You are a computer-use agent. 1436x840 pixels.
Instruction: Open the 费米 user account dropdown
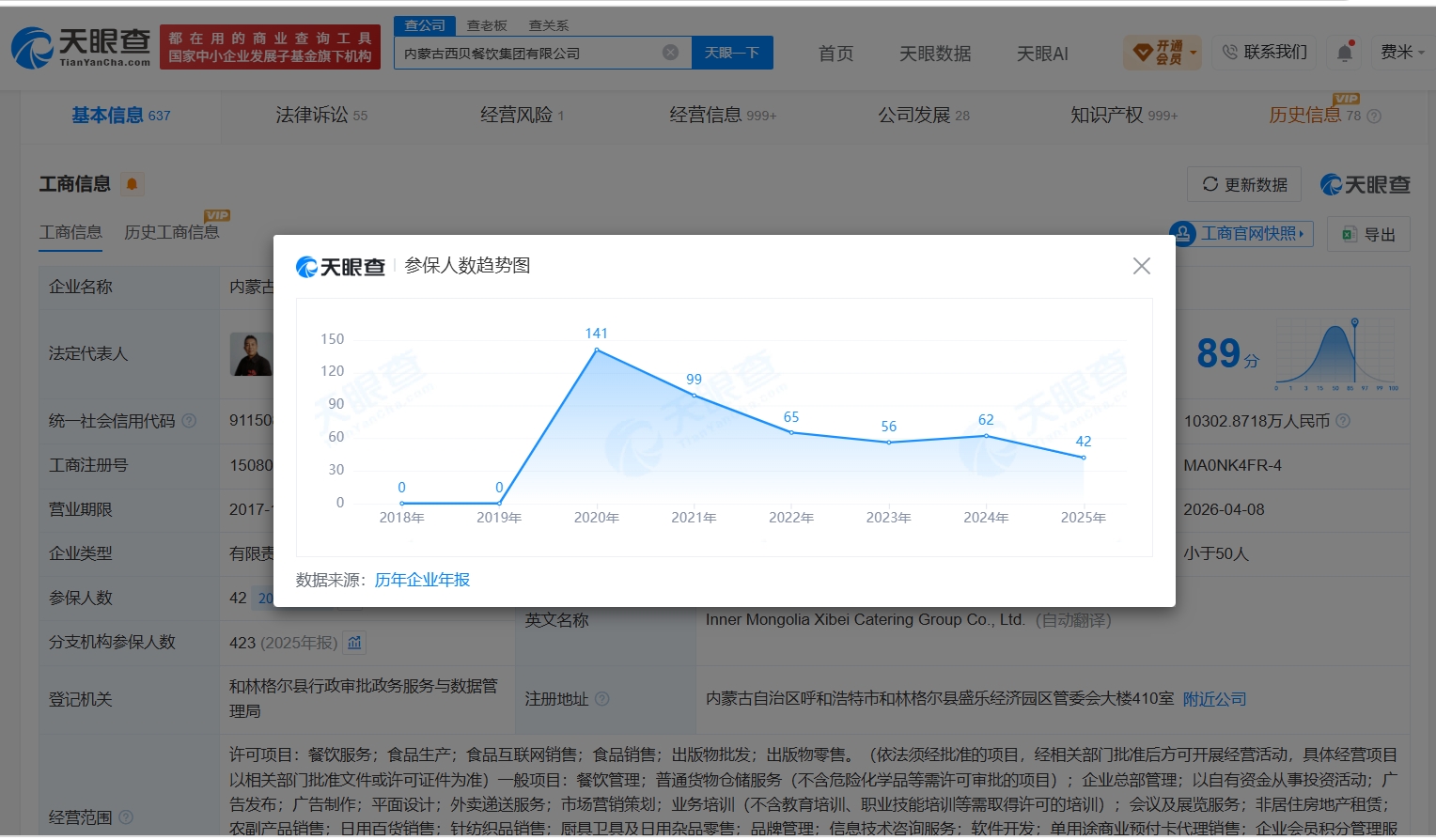tap(1402, 53)
